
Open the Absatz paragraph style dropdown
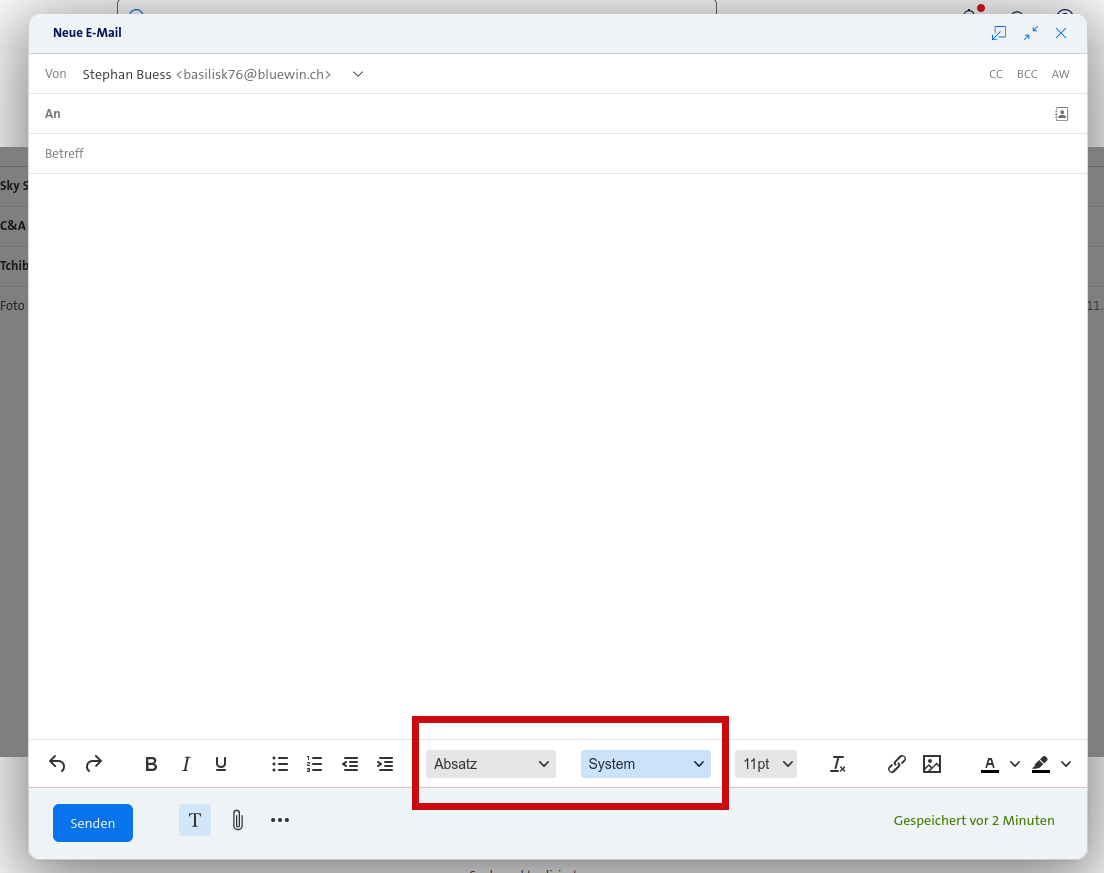(x=491, y=764)
